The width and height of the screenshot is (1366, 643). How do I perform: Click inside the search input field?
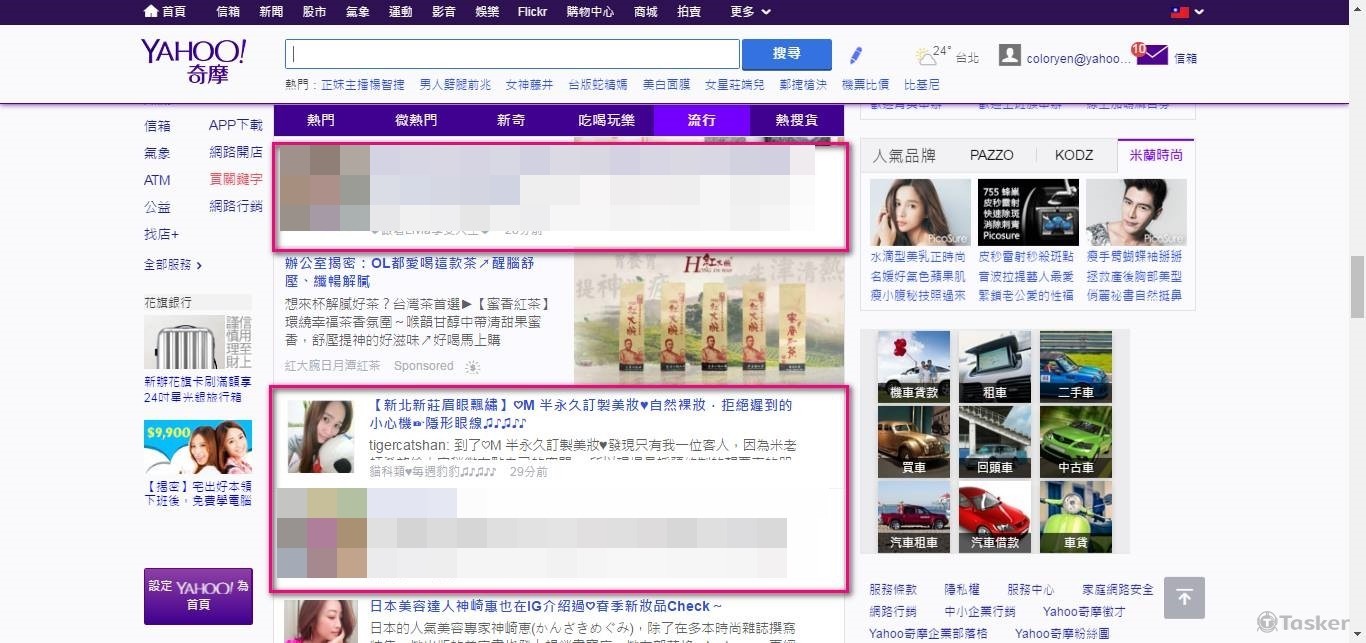pos(512,54)
